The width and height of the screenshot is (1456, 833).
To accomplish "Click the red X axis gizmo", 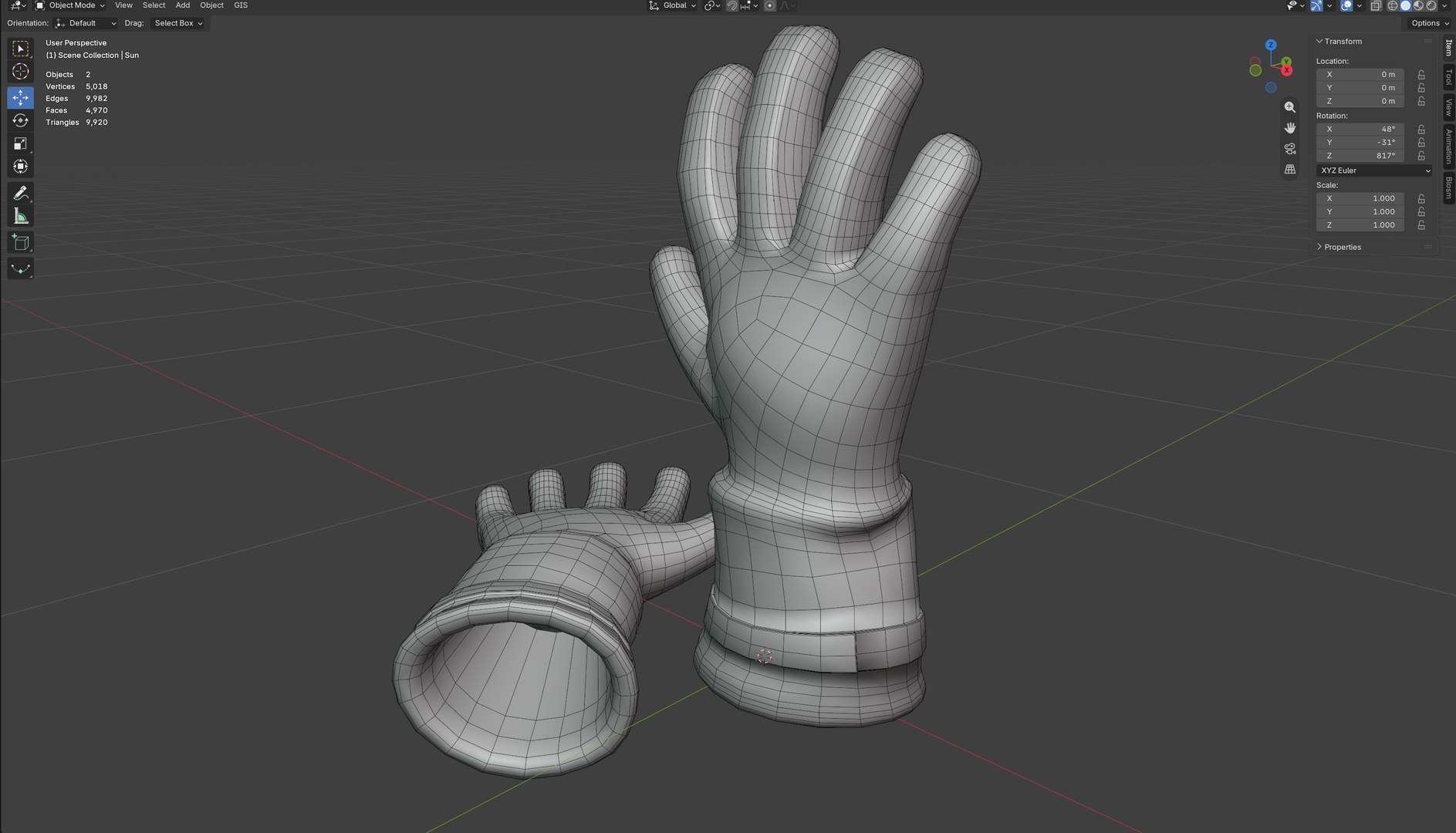I will point(1286,70).
